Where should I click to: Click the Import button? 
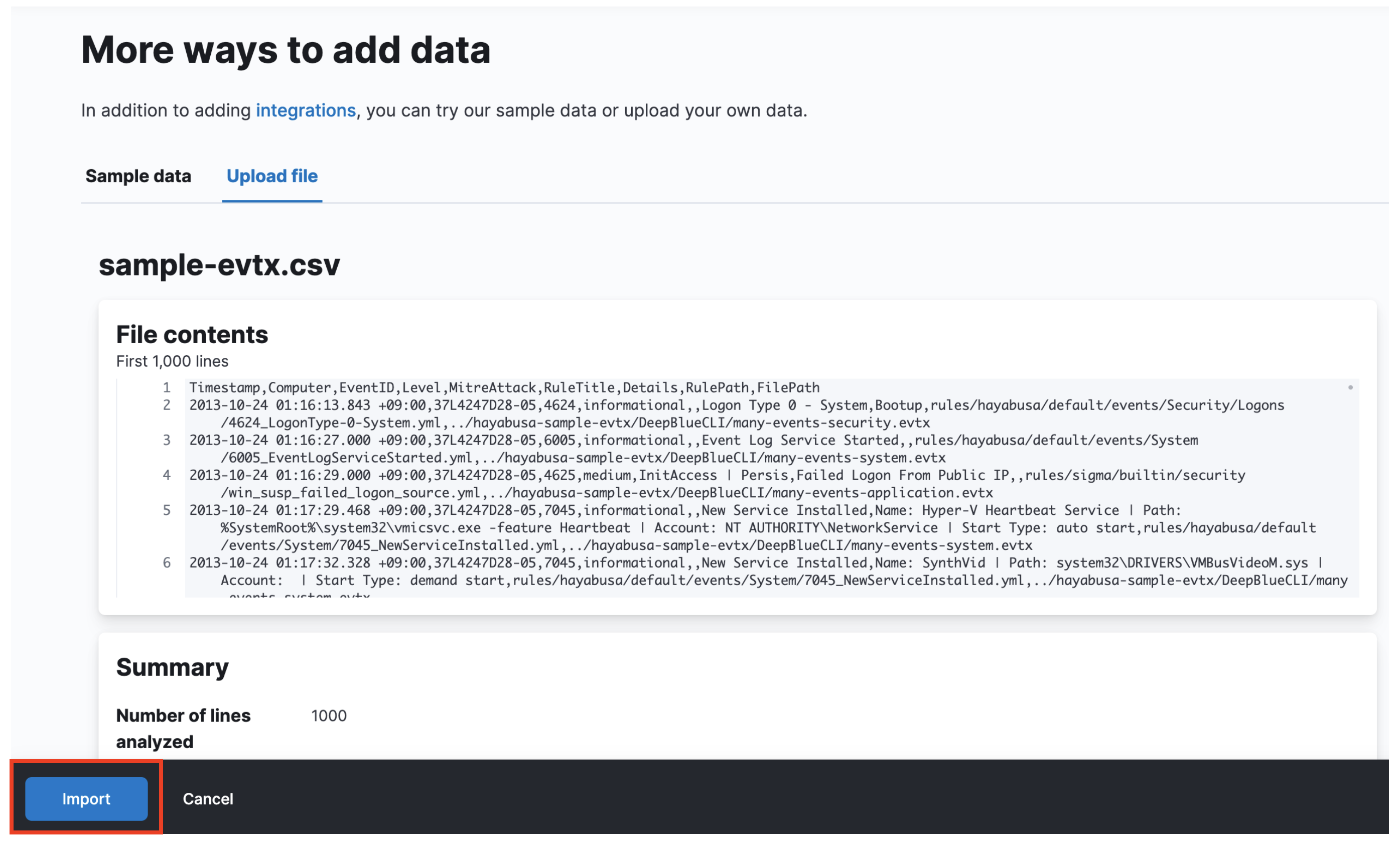pyautogui.click(x=86, y=799)
